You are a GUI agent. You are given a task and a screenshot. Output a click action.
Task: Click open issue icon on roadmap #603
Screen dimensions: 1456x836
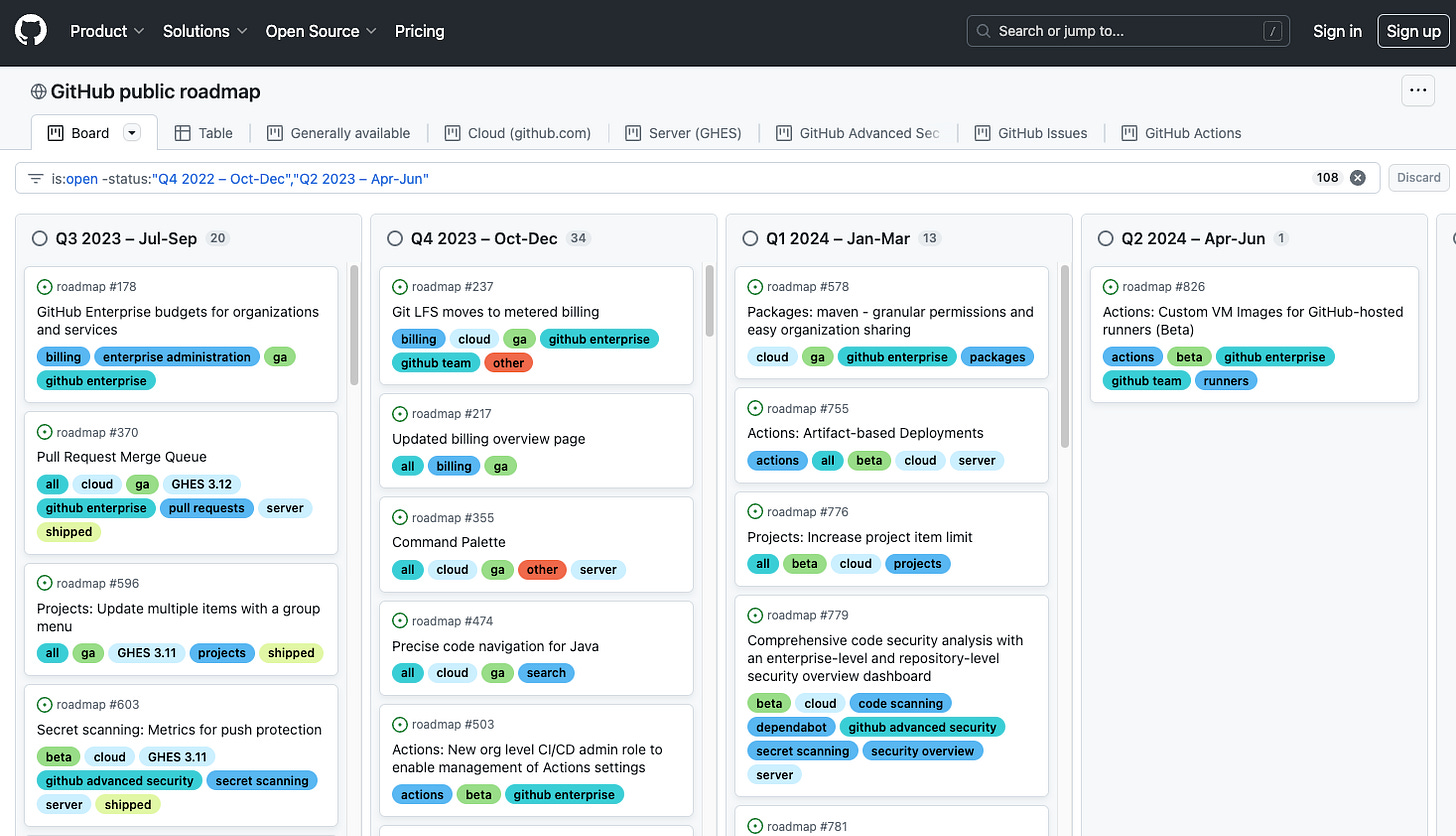45,704
